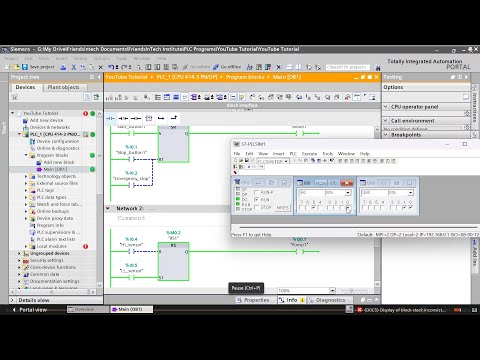Click the New project icon in the toolbar

coord(8,67)
